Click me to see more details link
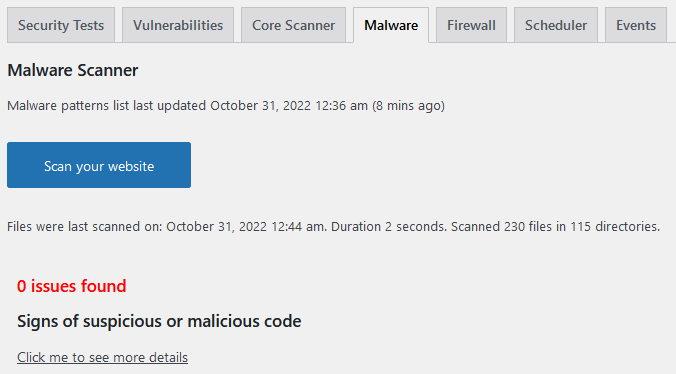 pyautogui.click(x=103, y=357)
